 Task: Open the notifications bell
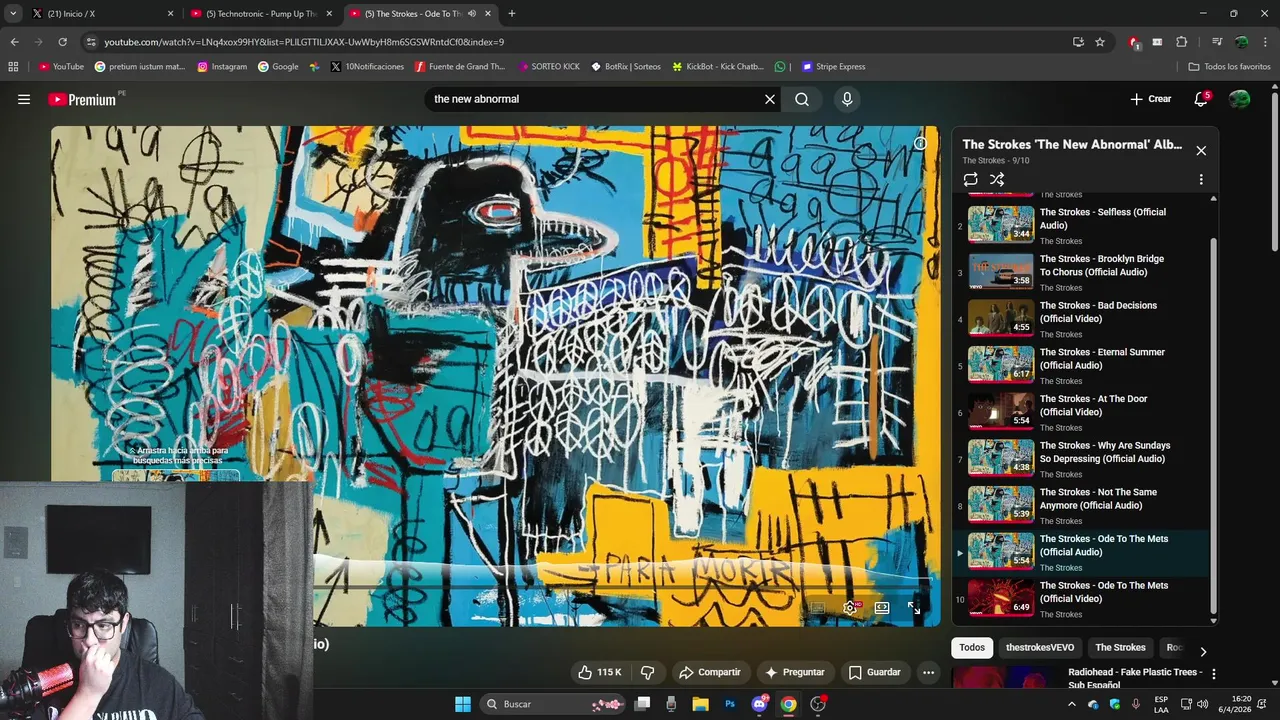[x=1201, y=99]
